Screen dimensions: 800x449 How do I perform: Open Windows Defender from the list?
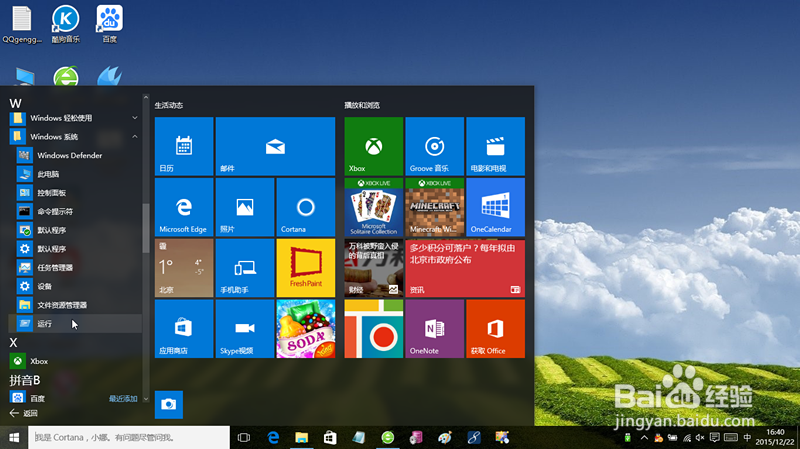[74, 155]
